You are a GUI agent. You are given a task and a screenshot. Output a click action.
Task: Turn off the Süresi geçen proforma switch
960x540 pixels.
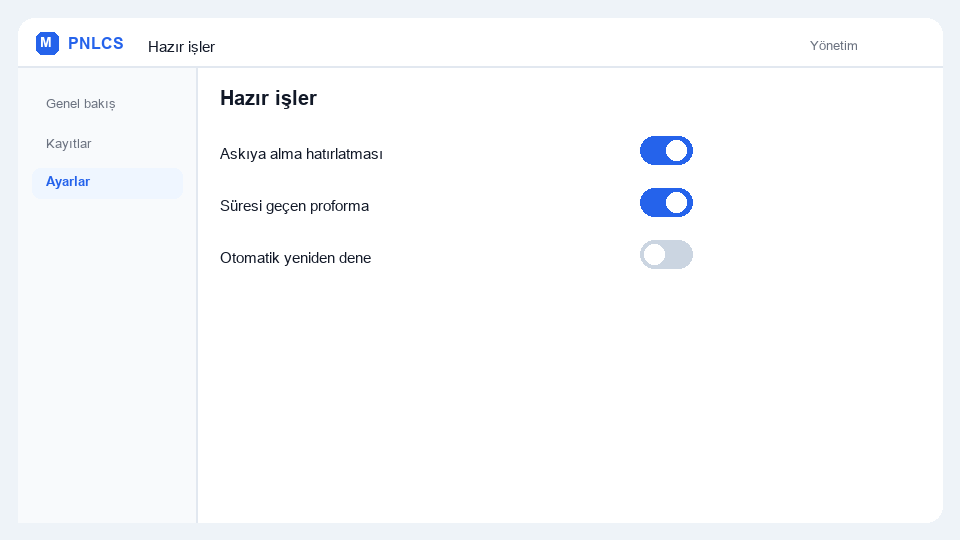(x=666, y=203)
